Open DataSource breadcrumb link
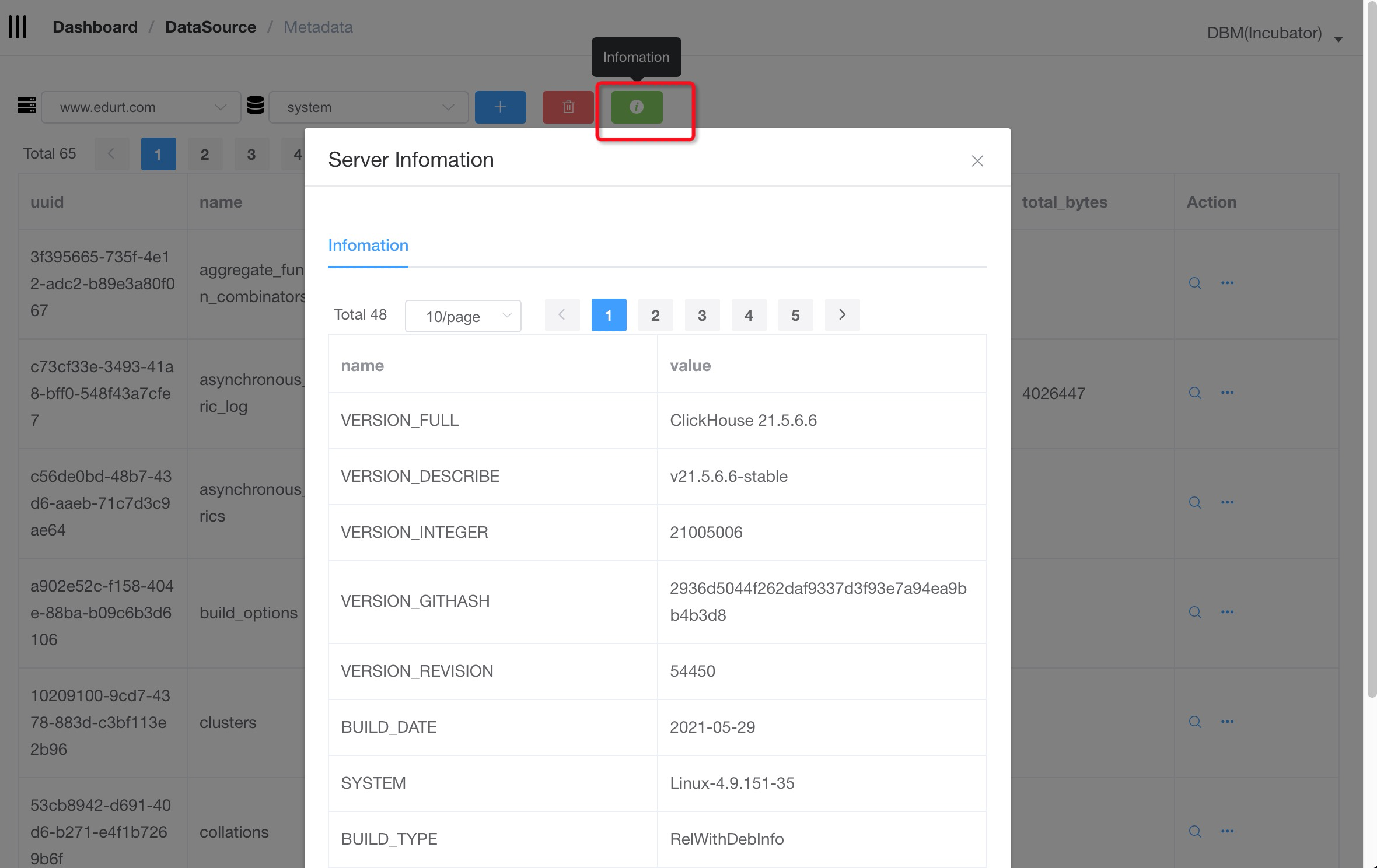Image resolution: width=1377 pixels, height=868 pixels. click(x=211, y=27)
